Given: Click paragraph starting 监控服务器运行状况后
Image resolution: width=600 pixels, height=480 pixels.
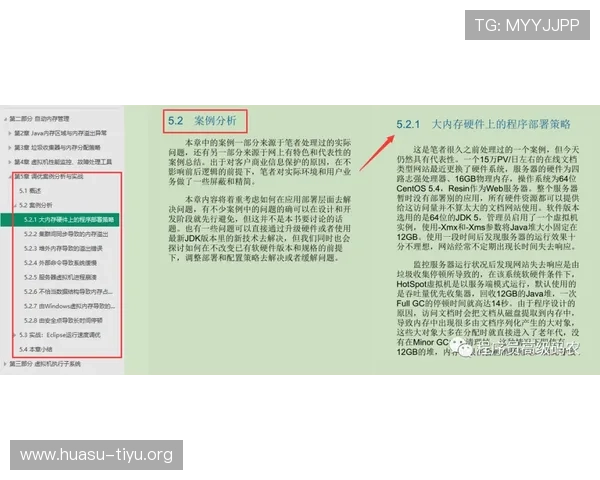Looking at the screenshot, I should tap(488, 309).
